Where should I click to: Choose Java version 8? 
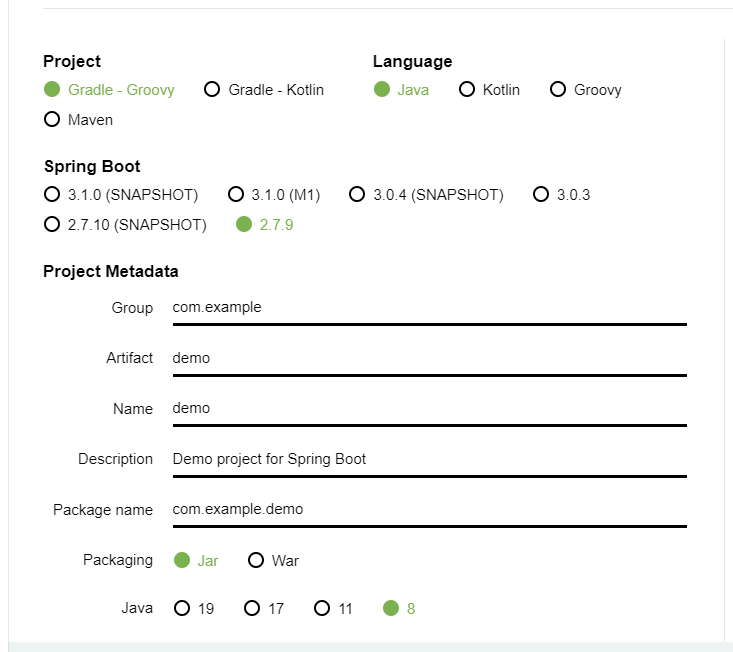click(x=399, y=609)
